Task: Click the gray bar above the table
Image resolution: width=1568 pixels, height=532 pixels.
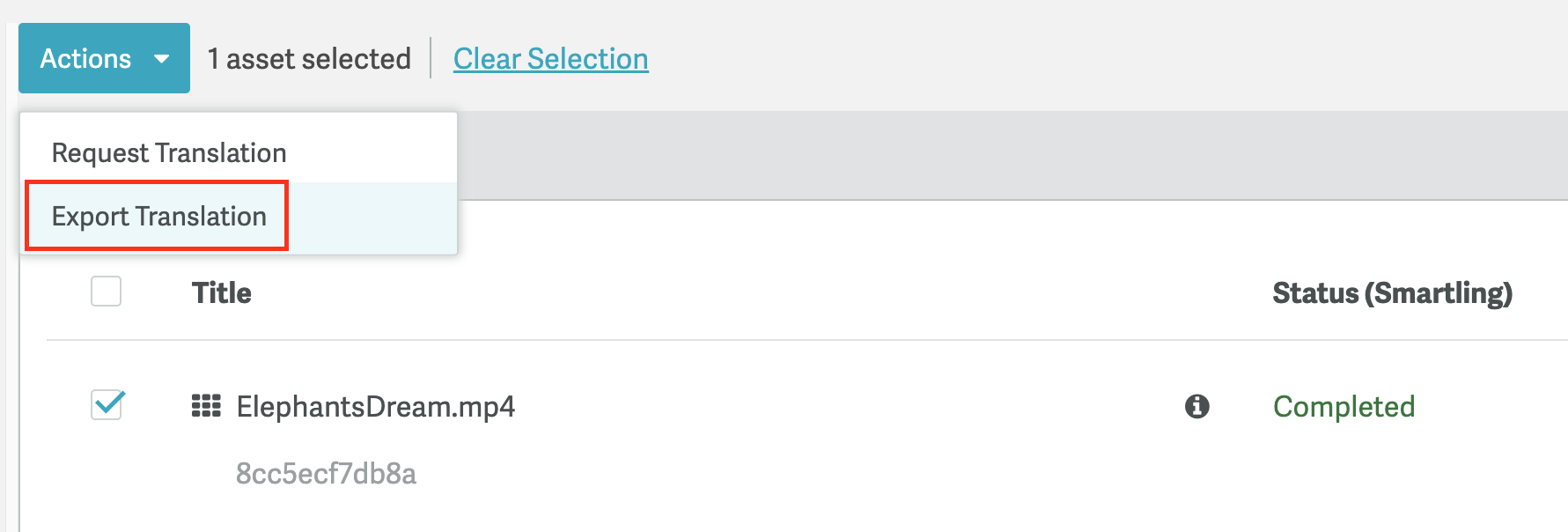Action: (1012, 155)
